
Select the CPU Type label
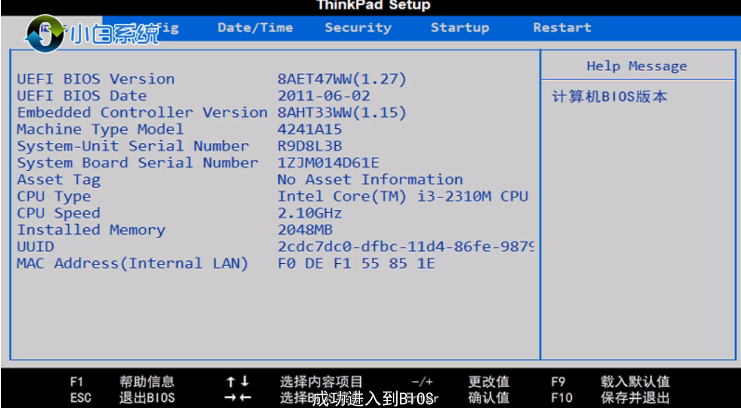click(54, 197)
